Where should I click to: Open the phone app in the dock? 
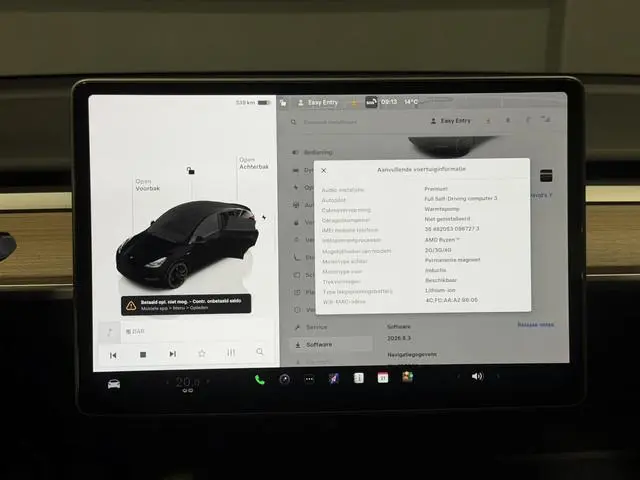pyautogui.click(x=260, y=380)
